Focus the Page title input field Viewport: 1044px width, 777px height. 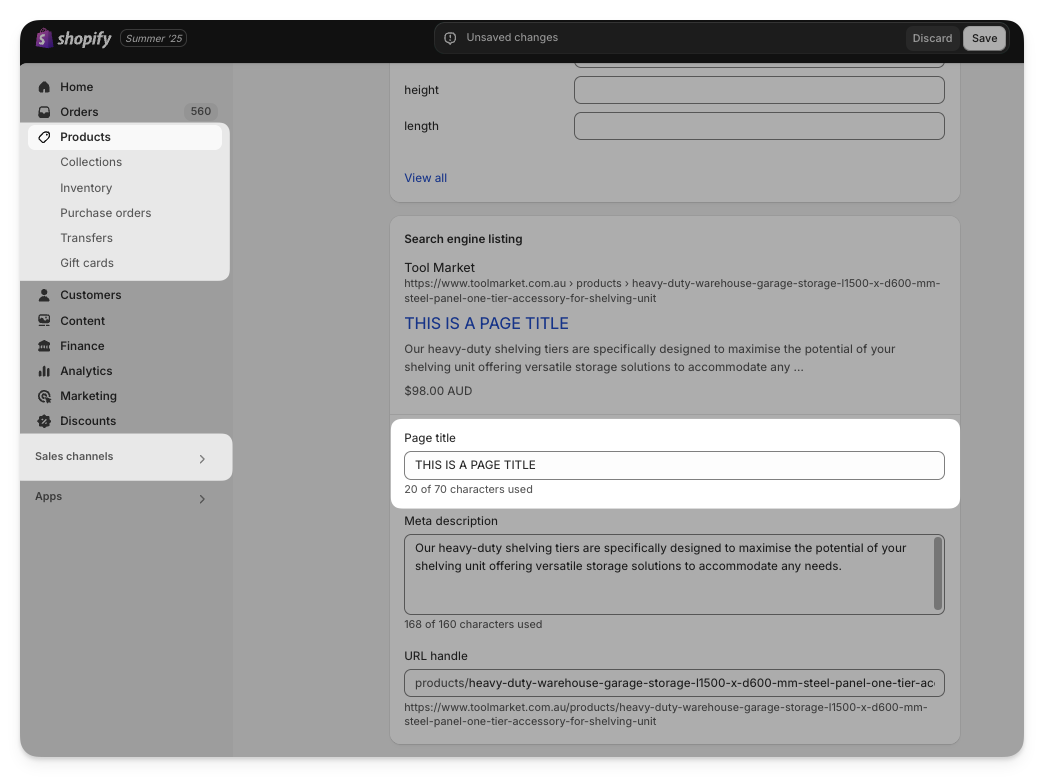pyautogui.click(x=674, y=465)
